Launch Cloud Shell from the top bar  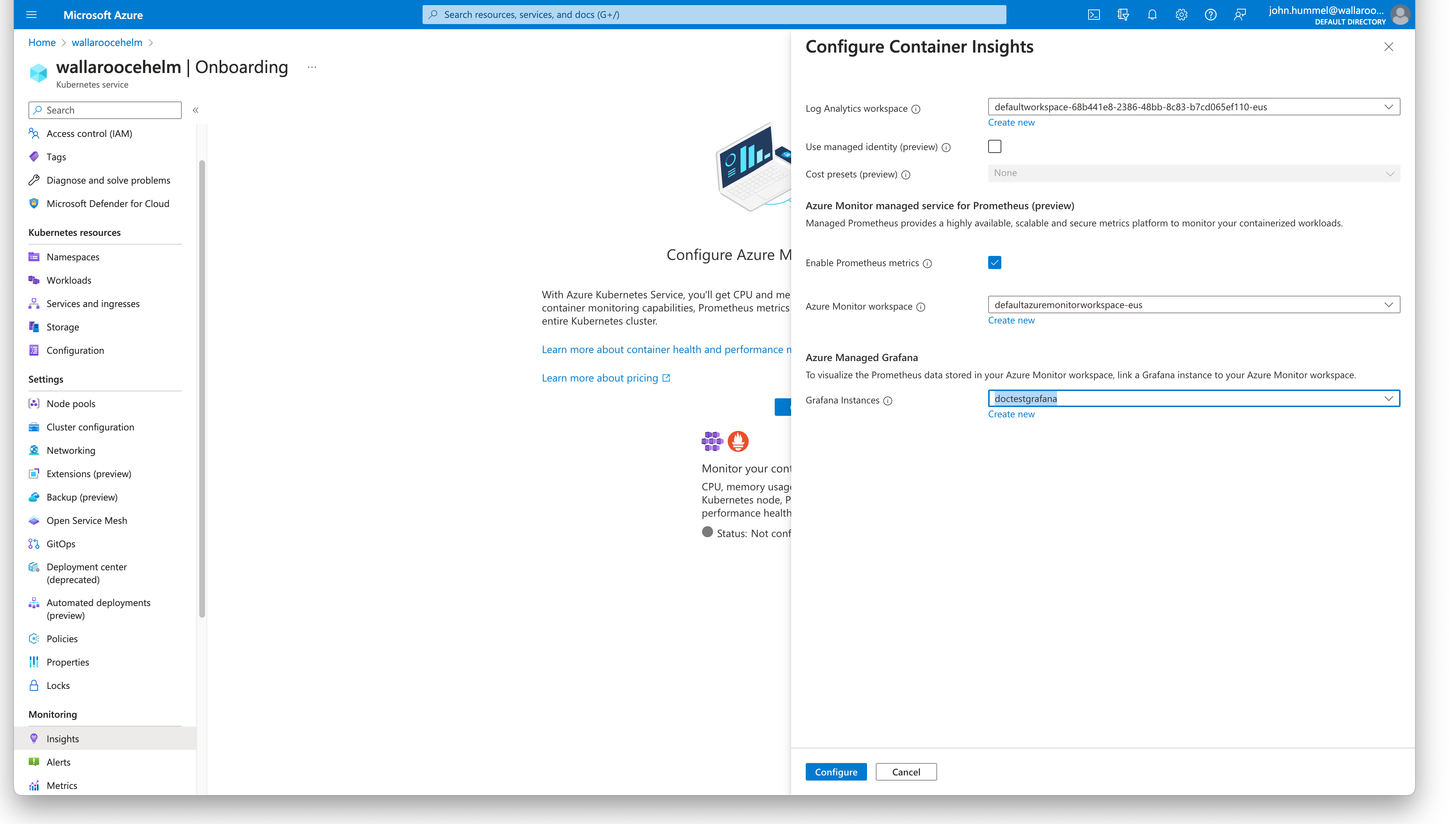[x=1093, y=15]
